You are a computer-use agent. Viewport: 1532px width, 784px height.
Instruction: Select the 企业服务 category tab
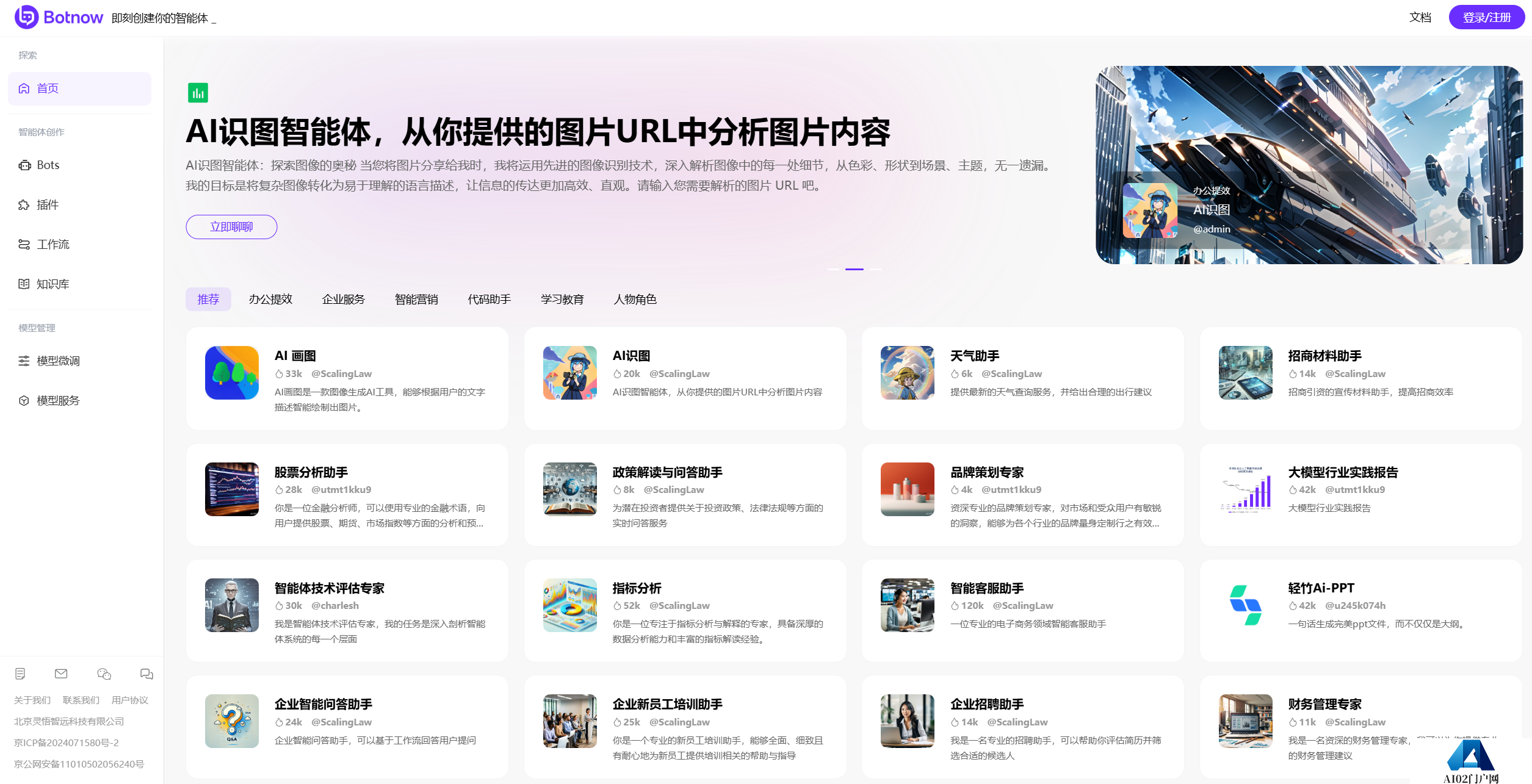pyautogui.click(x=344, y=299)
